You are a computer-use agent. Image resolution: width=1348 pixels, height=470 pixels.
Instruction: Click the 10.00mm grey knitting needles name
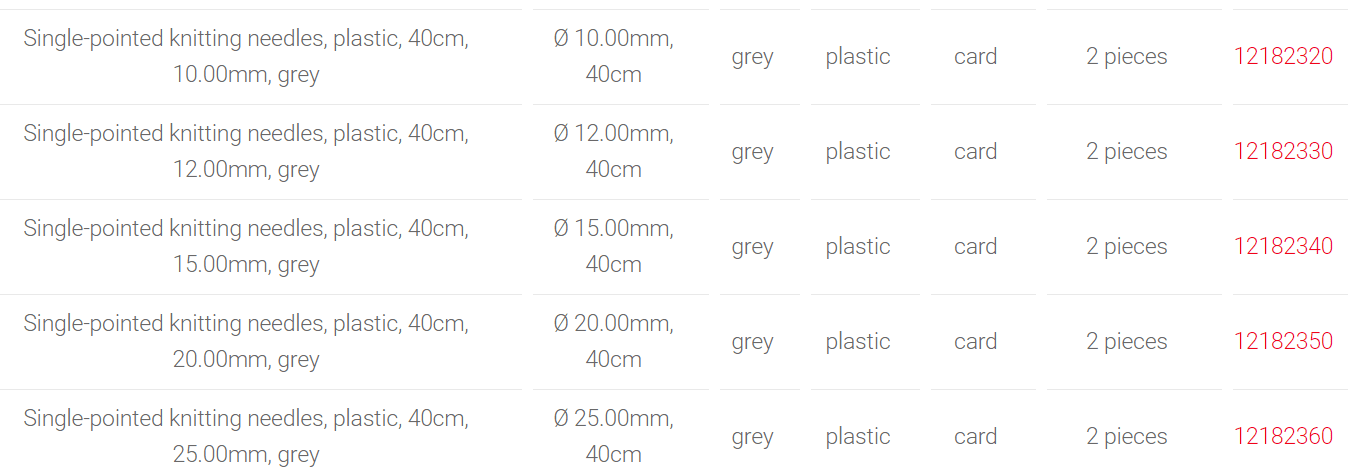(x=246, y=57)
